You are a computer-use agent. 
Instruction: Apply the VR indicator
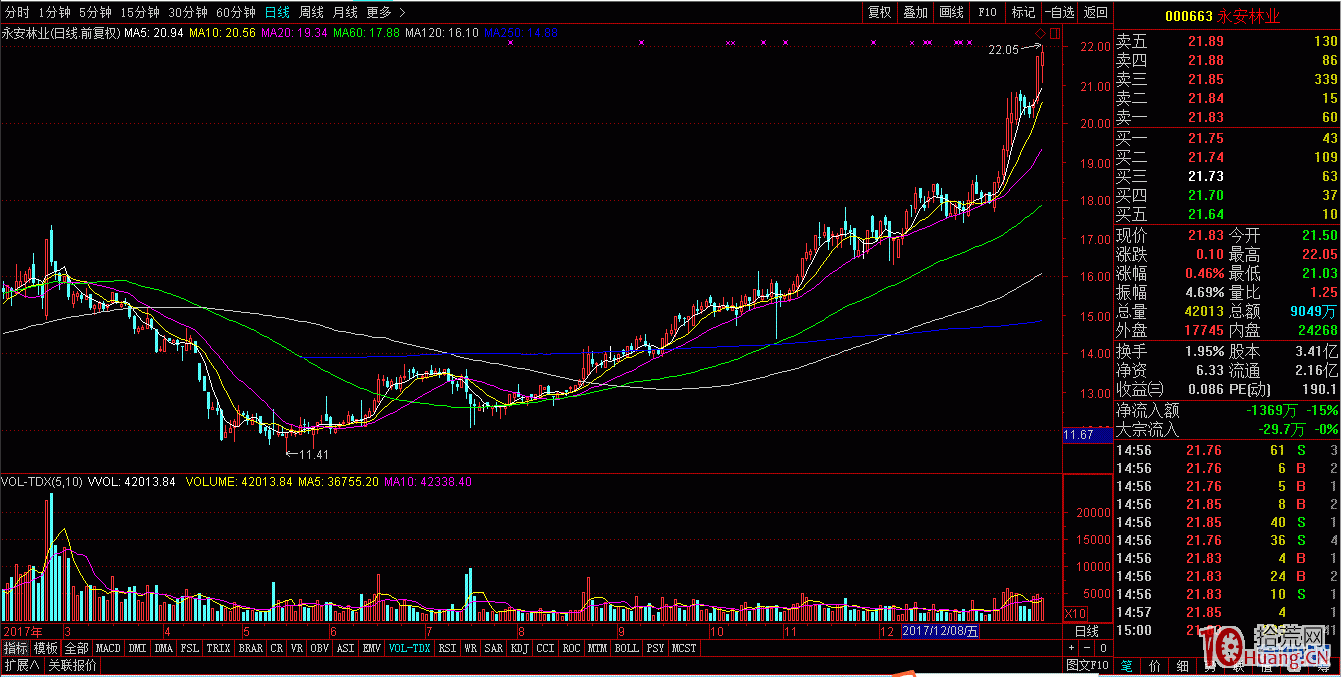point(297,648)
